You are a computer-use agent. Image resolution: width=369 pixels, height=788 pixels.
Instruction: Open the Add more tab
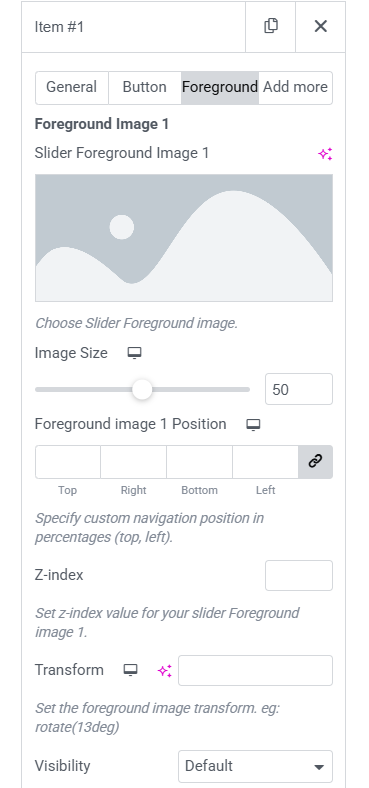[295, 87]
